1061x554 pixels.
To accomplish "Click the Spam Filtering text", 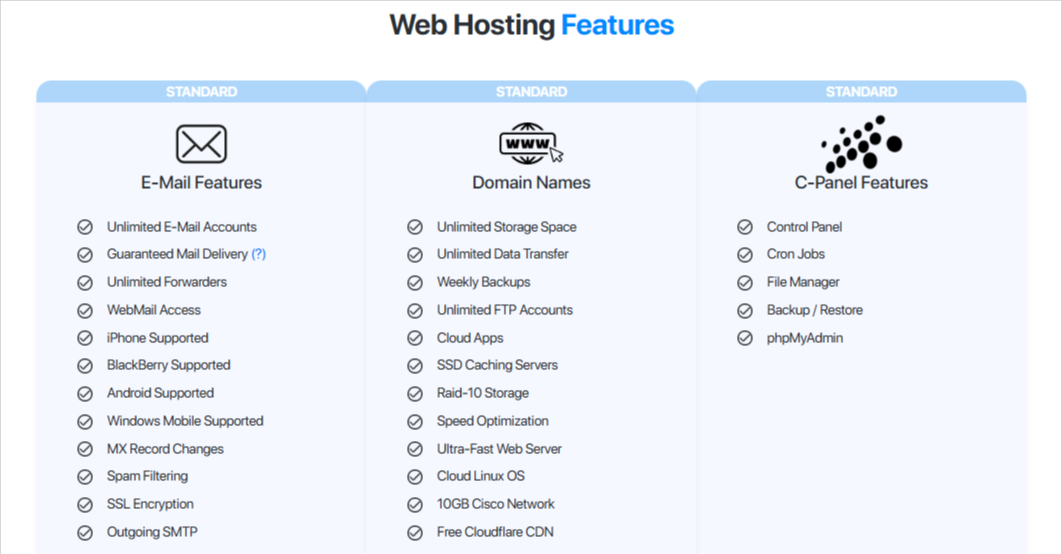I will pos(148,476).
